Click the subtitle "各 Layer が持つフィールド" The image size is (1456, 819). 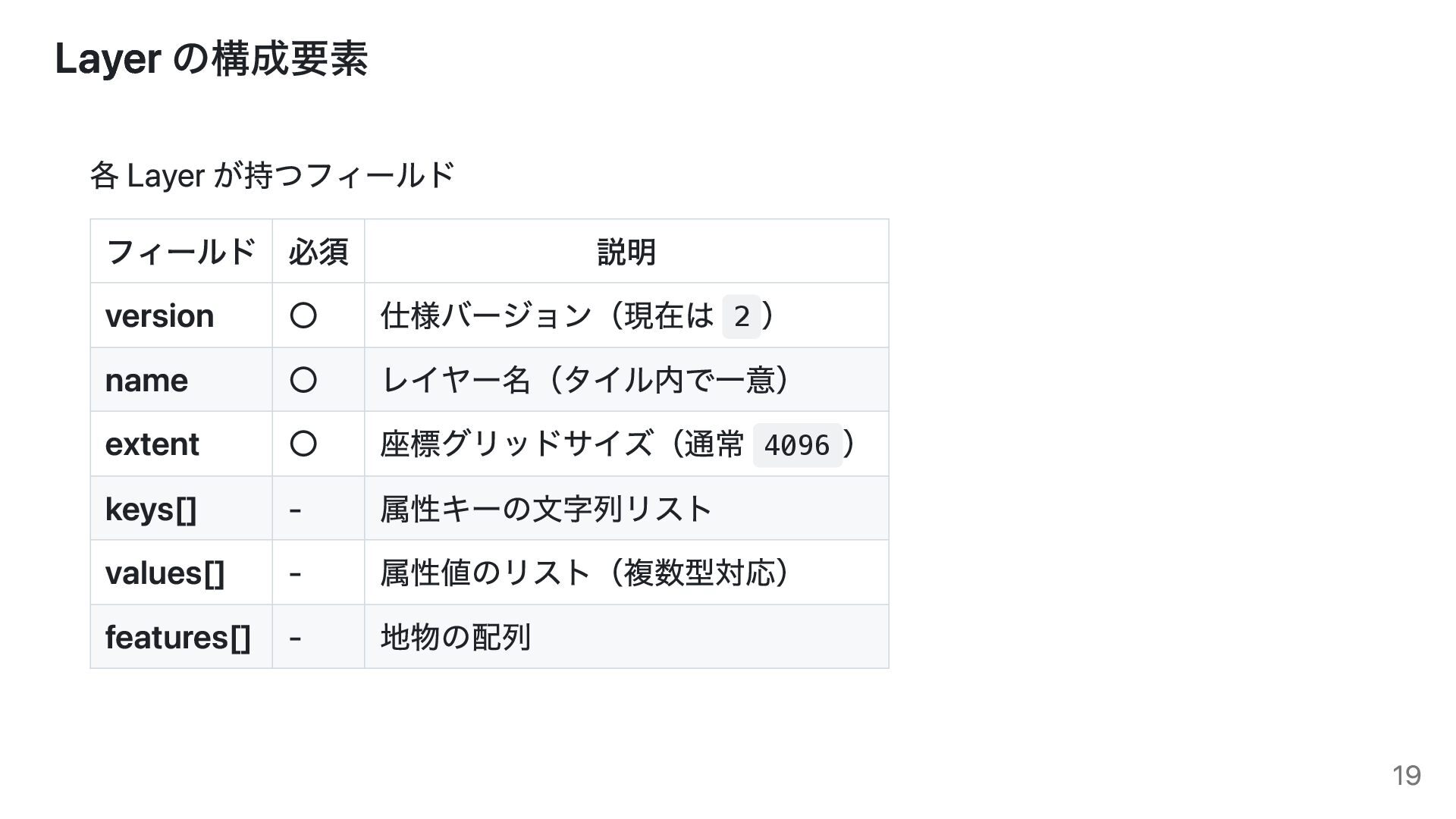[272, 176]
